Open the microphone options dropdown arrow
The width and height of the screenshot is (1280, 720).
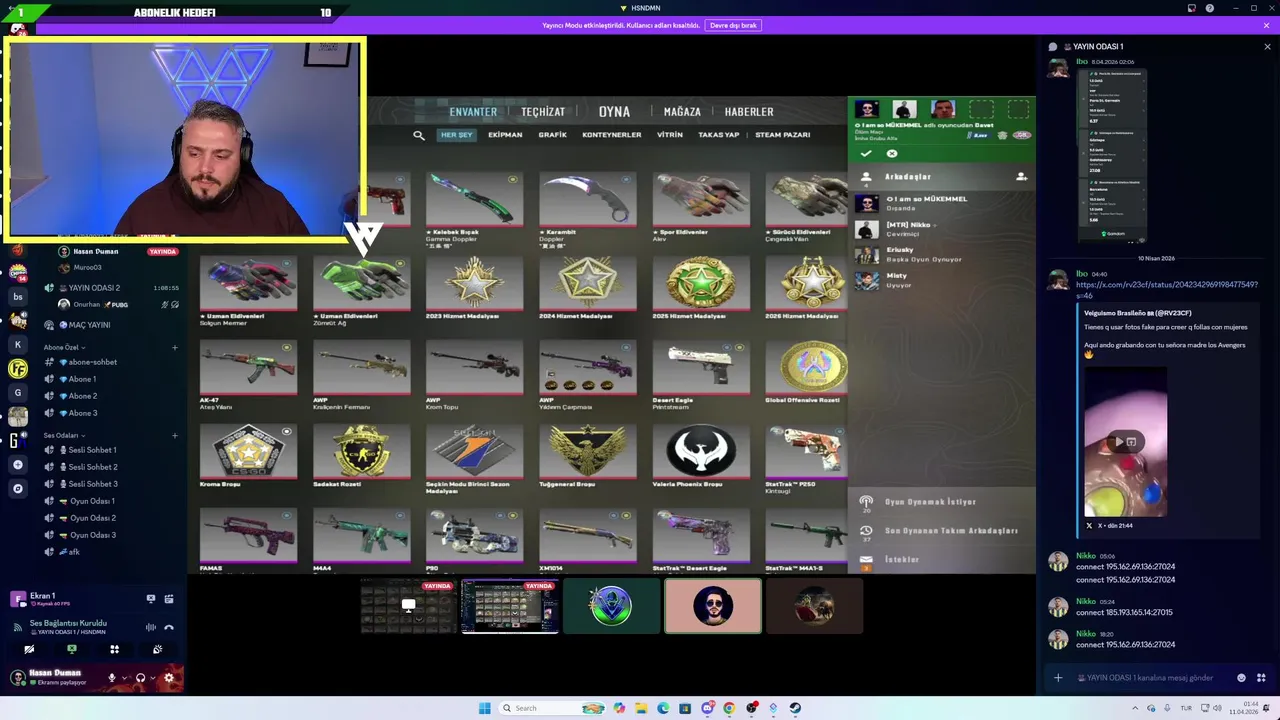pyautogui.click(x=124, y=678)
